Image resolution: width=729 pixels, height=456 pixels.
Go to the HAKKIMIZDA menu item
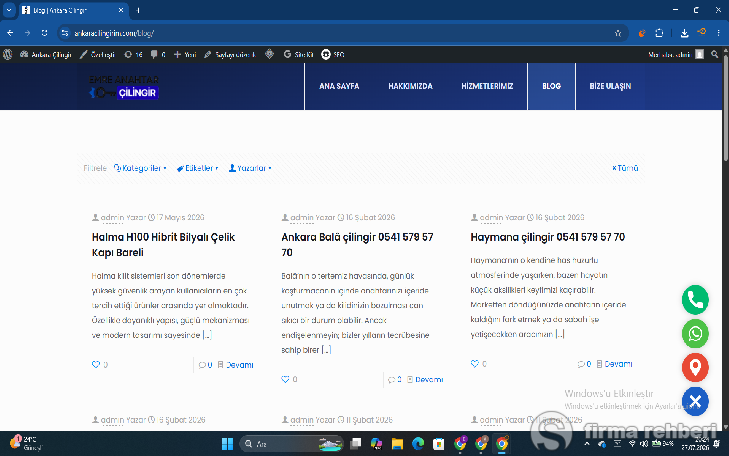point(410,86)
